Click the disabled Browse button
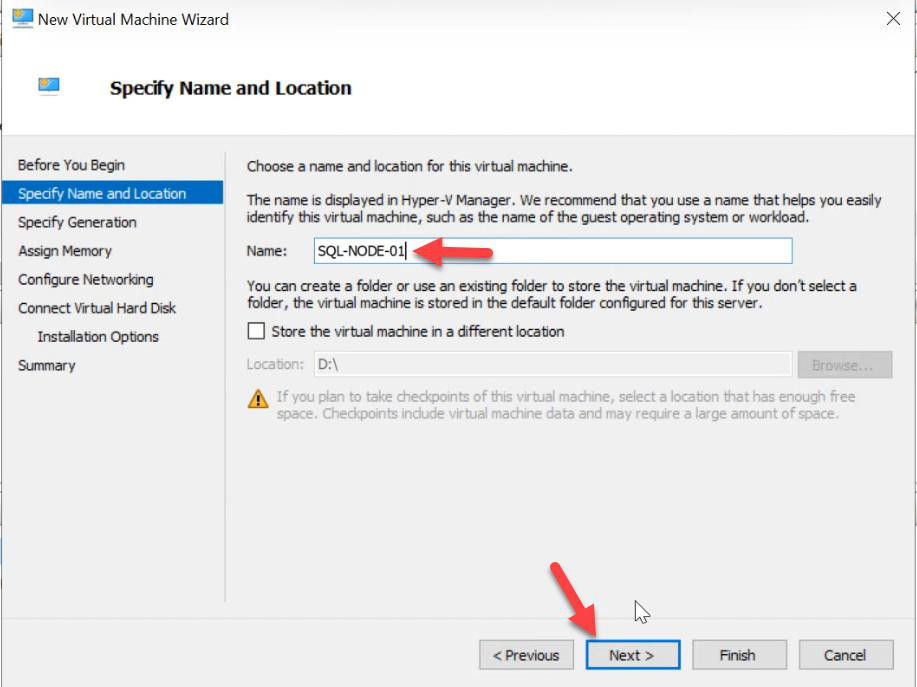The height and width of the screenshot is (687, 917). pyautogui.click(x=845, y=365)
